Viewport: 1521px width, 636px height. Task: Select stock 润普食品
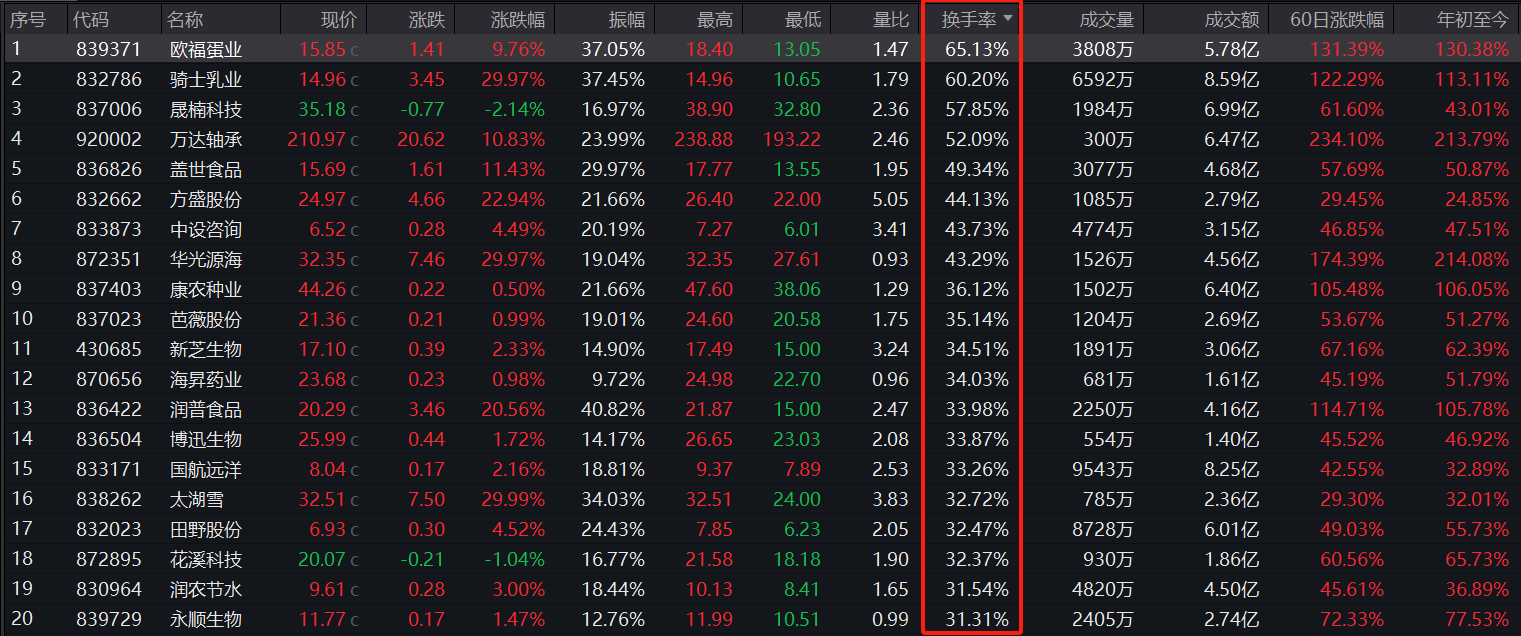click(x=206, y=409)
